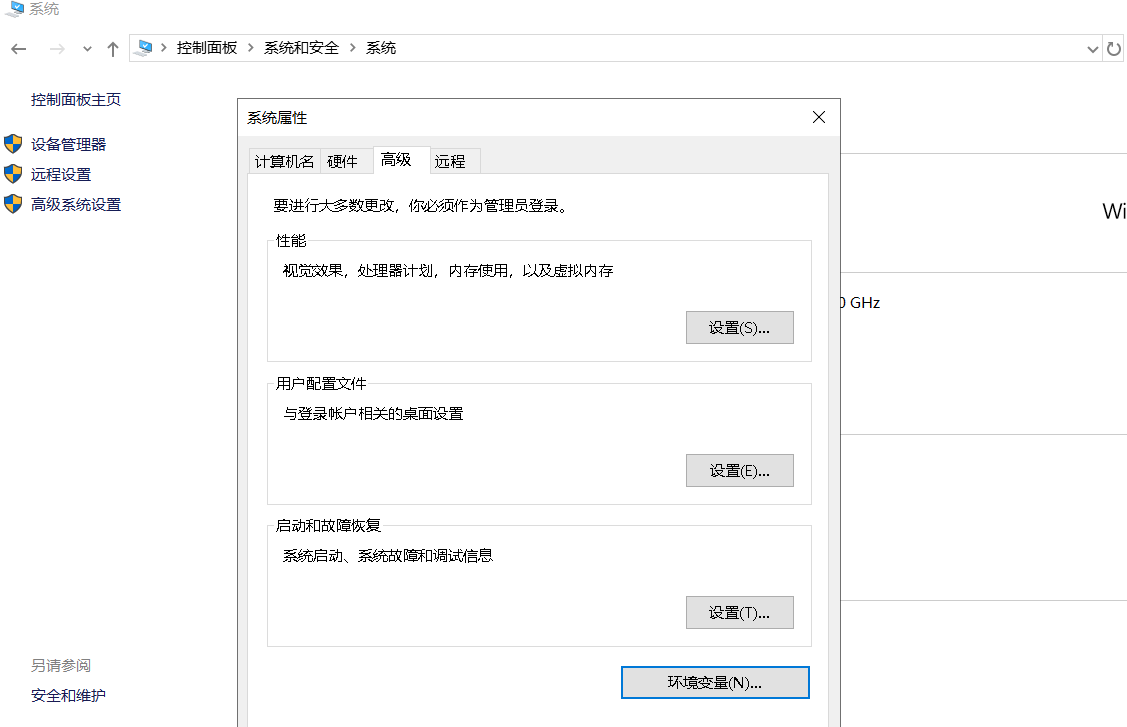Click the shield icon beside 远程设置
The height and width of the screenshot is (727, 1127).
pos(13,173)
